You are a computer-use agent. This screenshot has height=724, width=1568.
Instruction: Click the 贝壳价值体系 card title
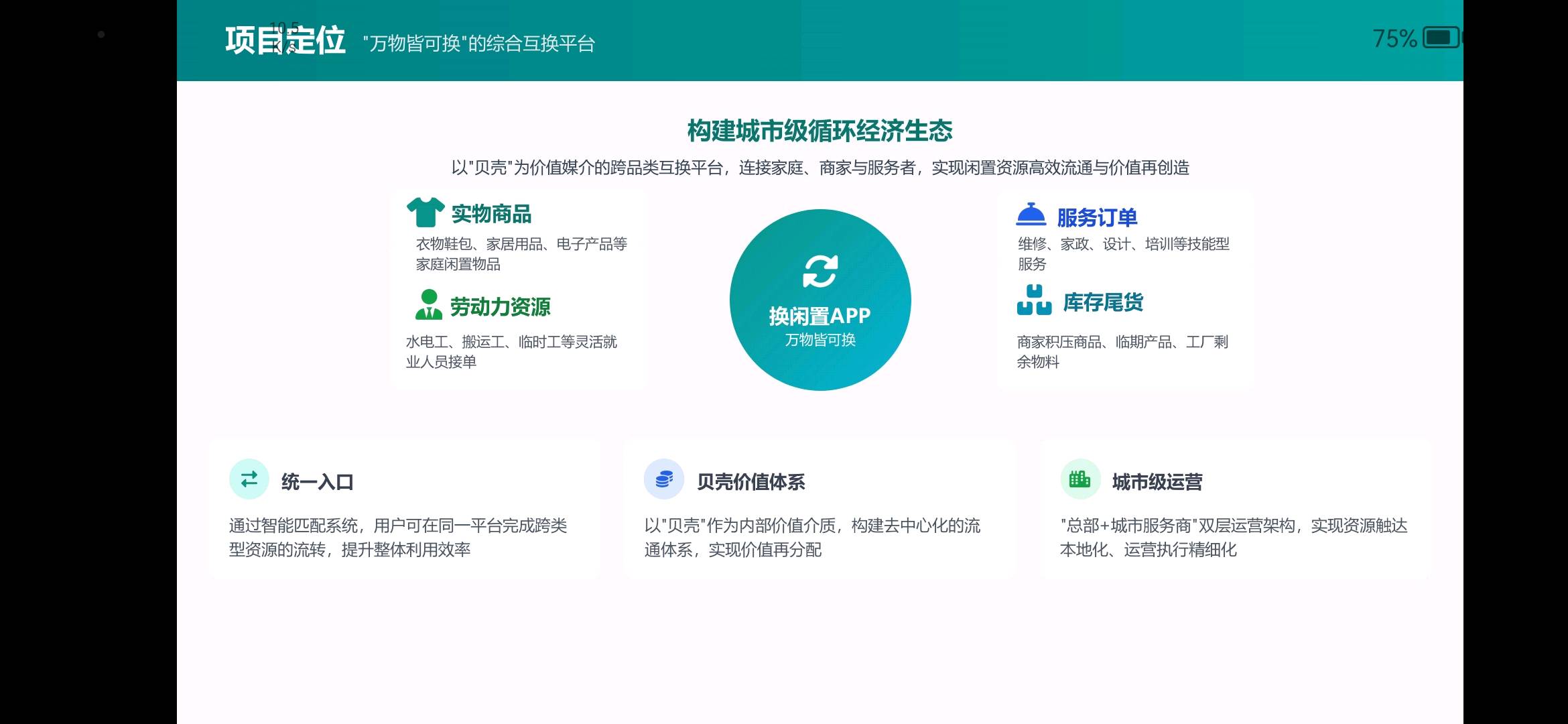(x=750, y=481)
